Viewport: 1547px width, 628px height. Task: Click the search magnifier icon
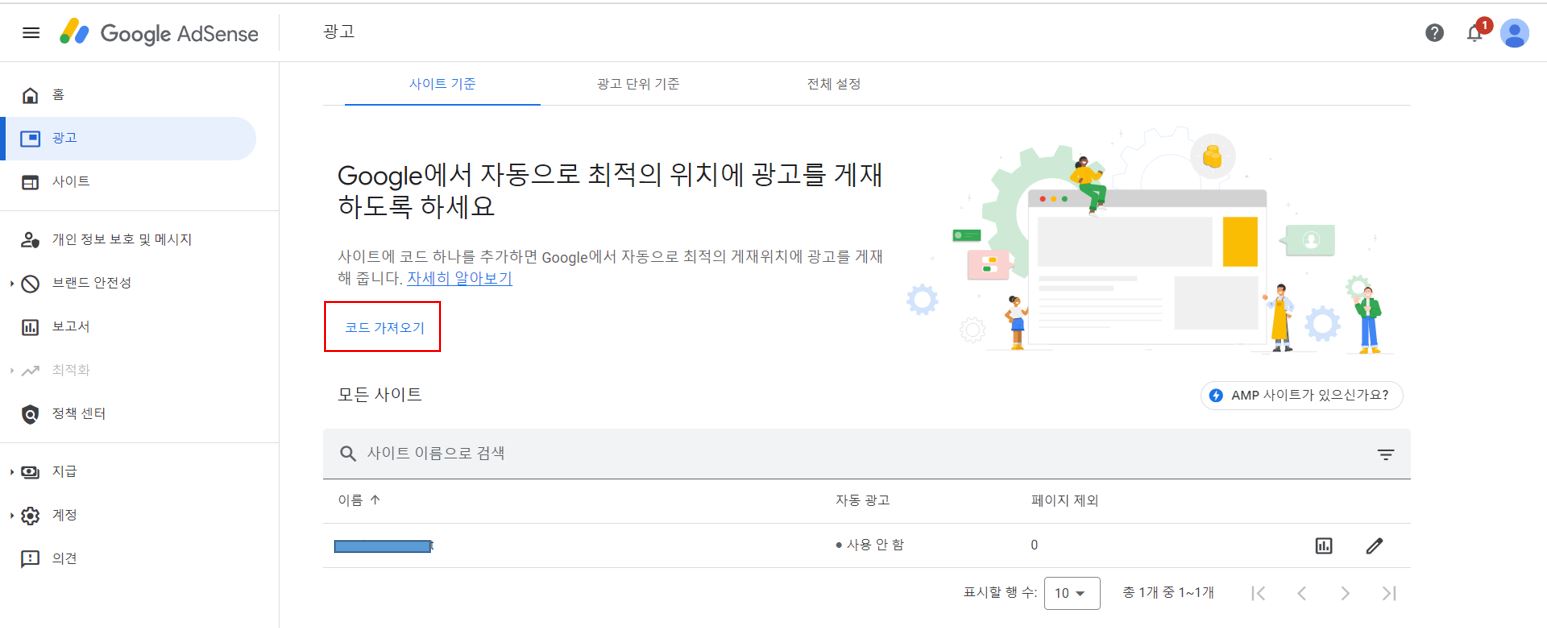(348, 454)
